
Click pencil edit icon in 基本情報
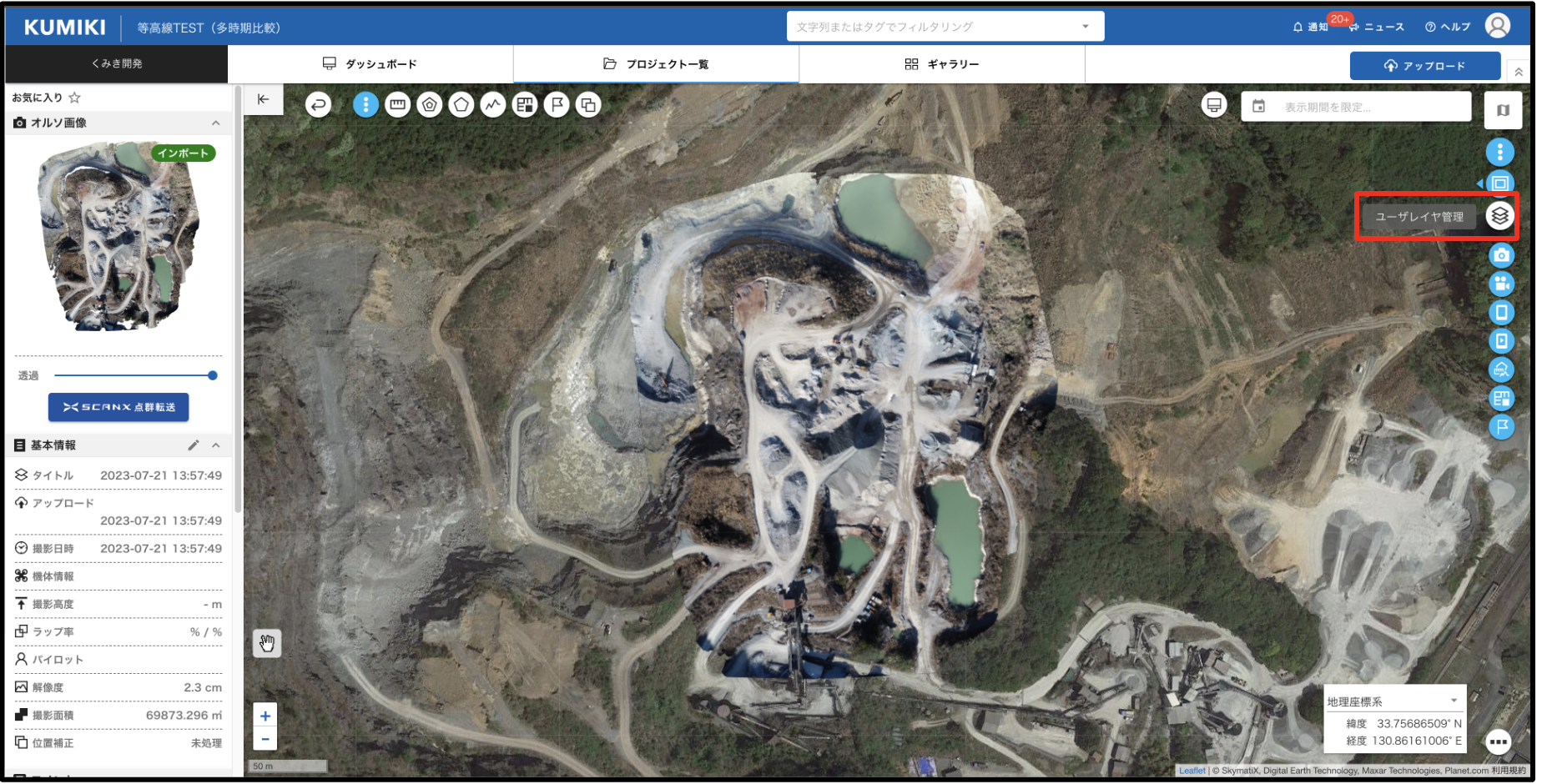tap(194, 445)
